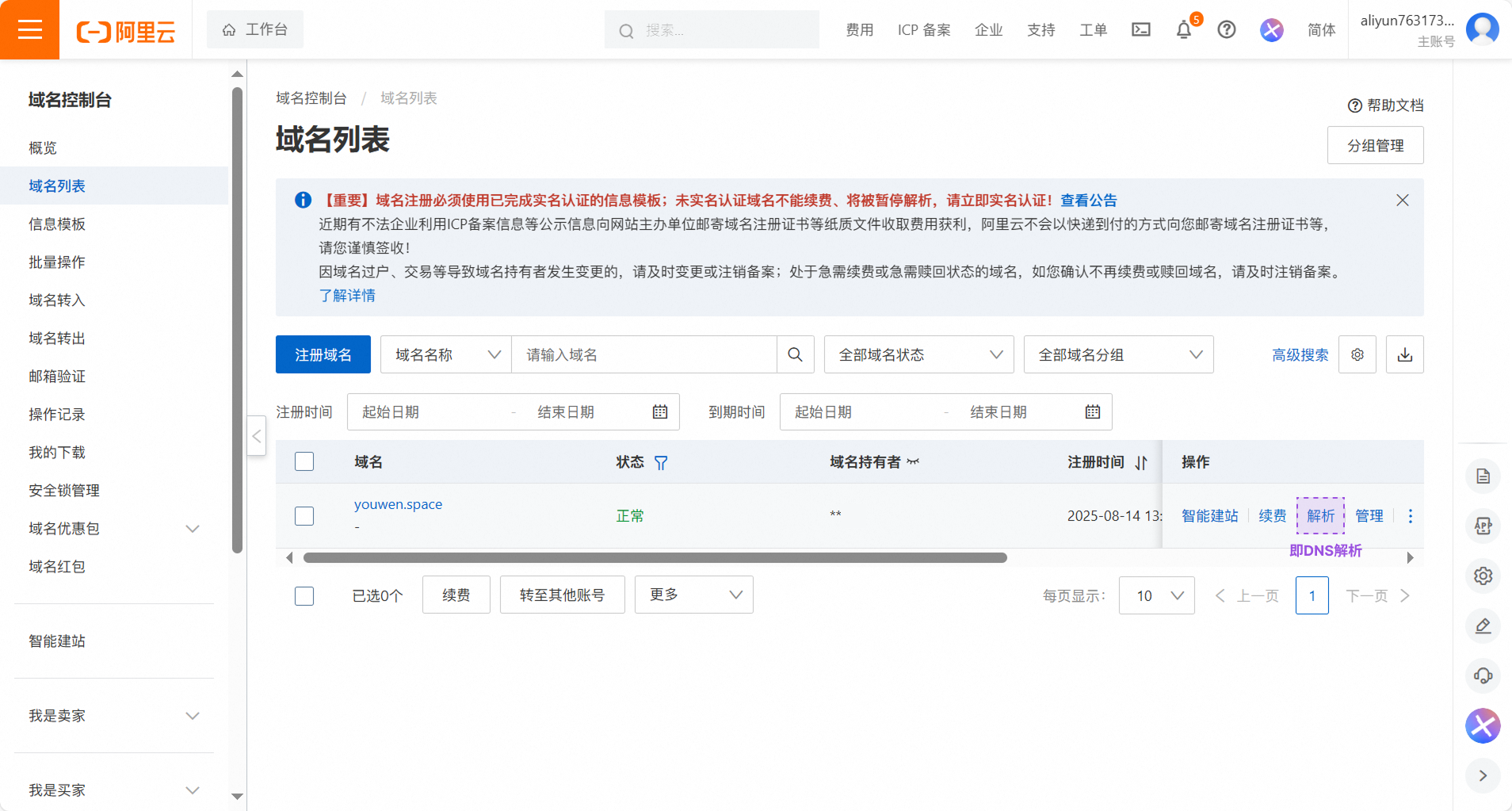Viewport: 1512px width, 811px height.
Task: Click the domain search magnifier button
Action: (796, 354)
